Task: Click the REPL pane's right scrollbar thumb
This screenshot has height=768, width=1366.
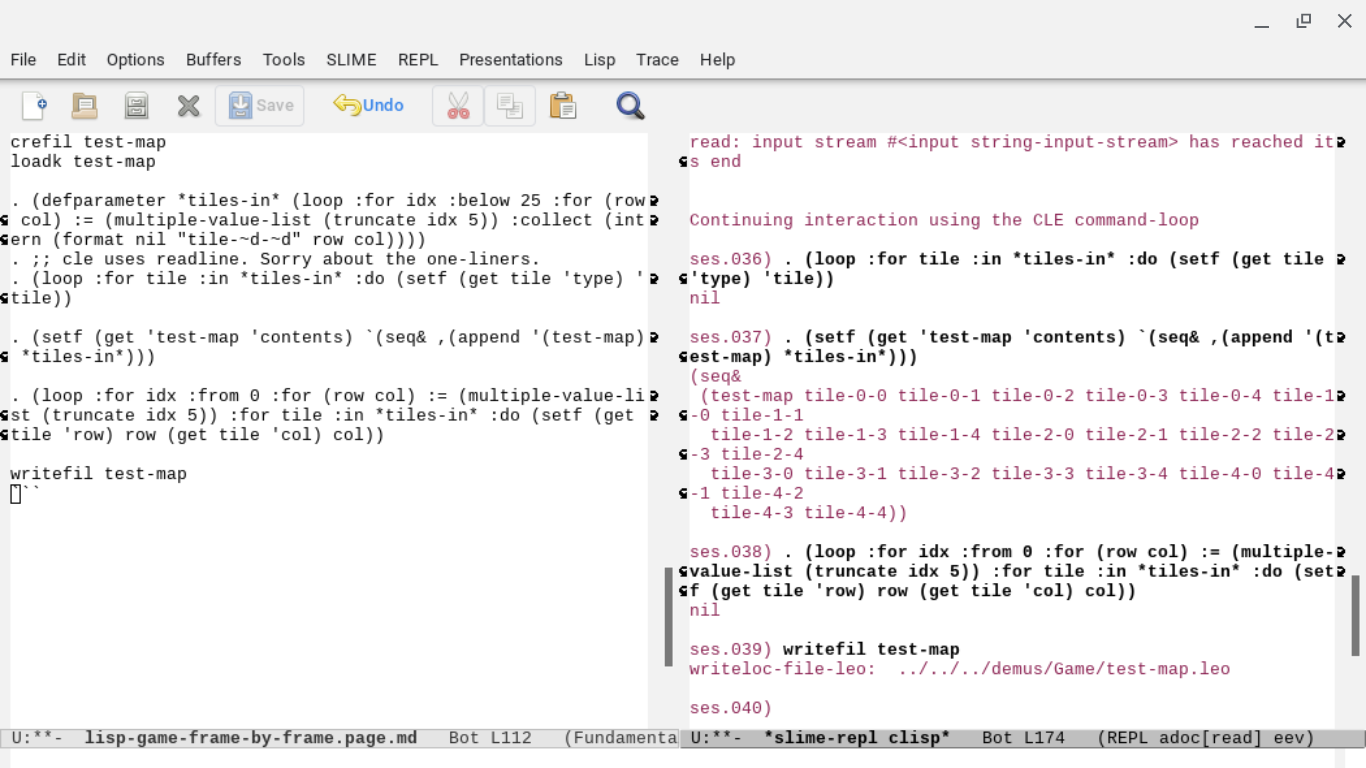Action: pos(1357,615)
